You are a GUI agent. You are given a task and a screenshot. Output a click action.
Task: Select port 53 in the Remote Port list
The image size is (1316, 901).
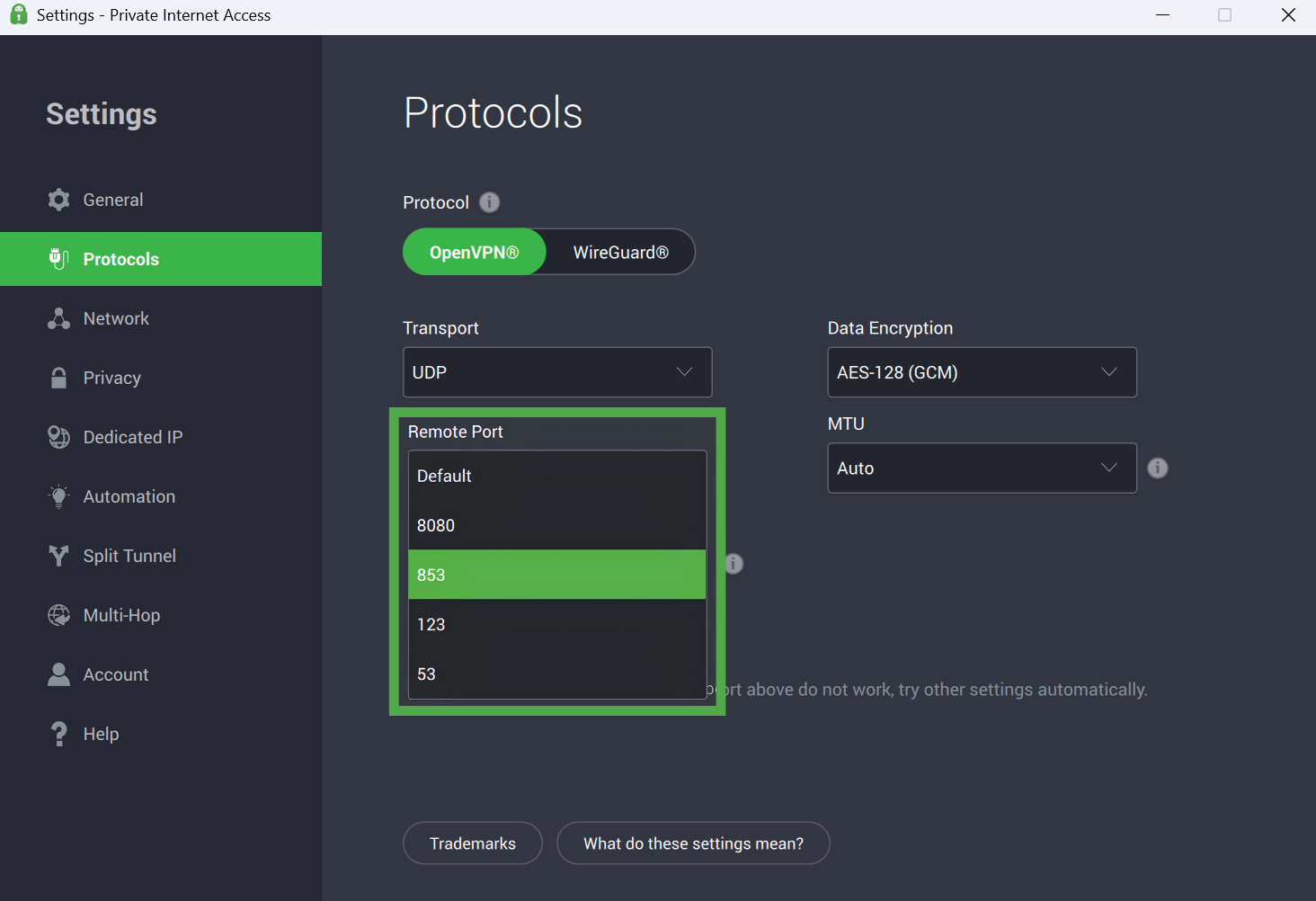coord(557,674)
